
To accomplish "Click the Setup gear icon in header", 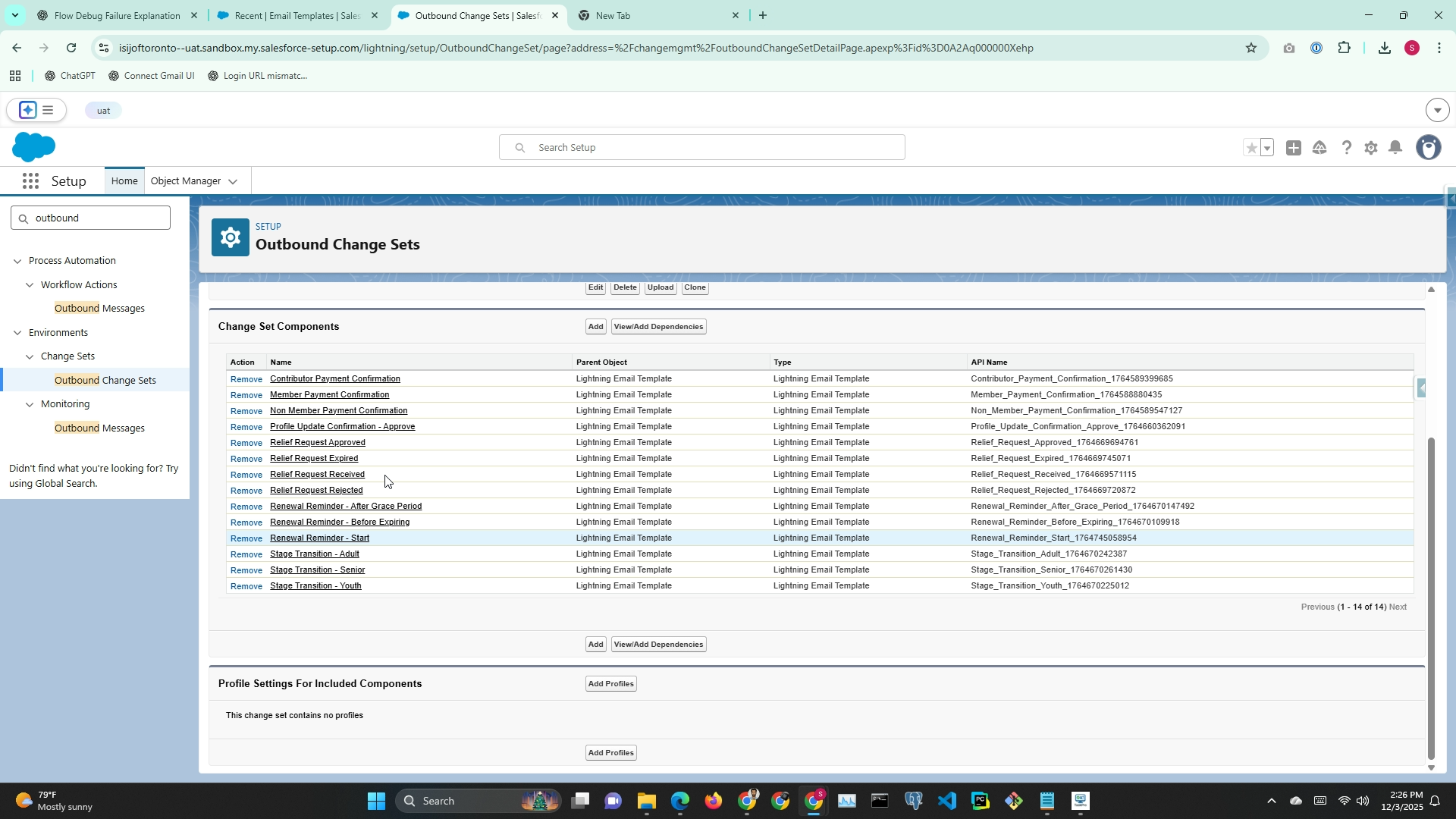I will pos(1370,148).
